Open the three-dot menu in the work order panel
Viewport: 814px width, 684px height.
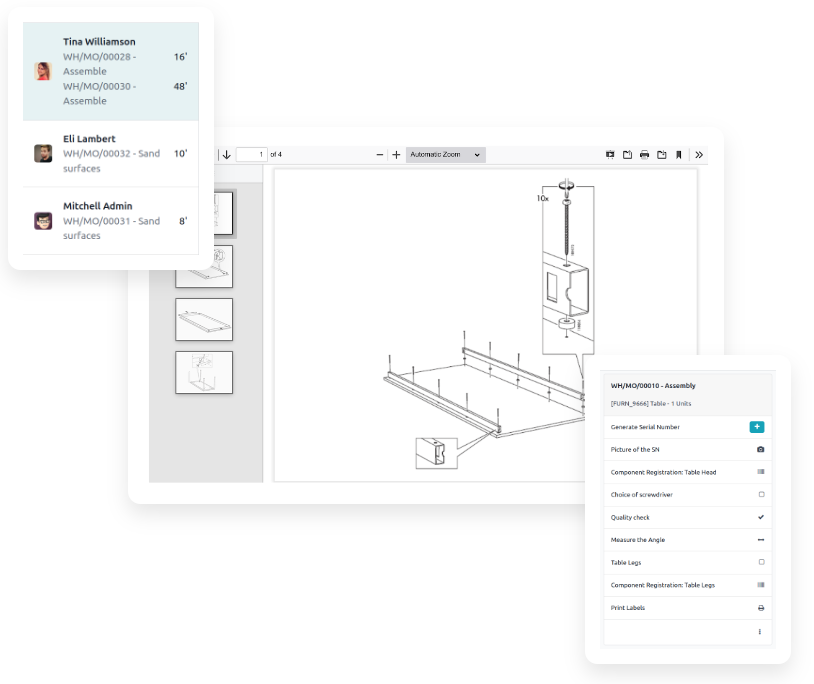760,632
